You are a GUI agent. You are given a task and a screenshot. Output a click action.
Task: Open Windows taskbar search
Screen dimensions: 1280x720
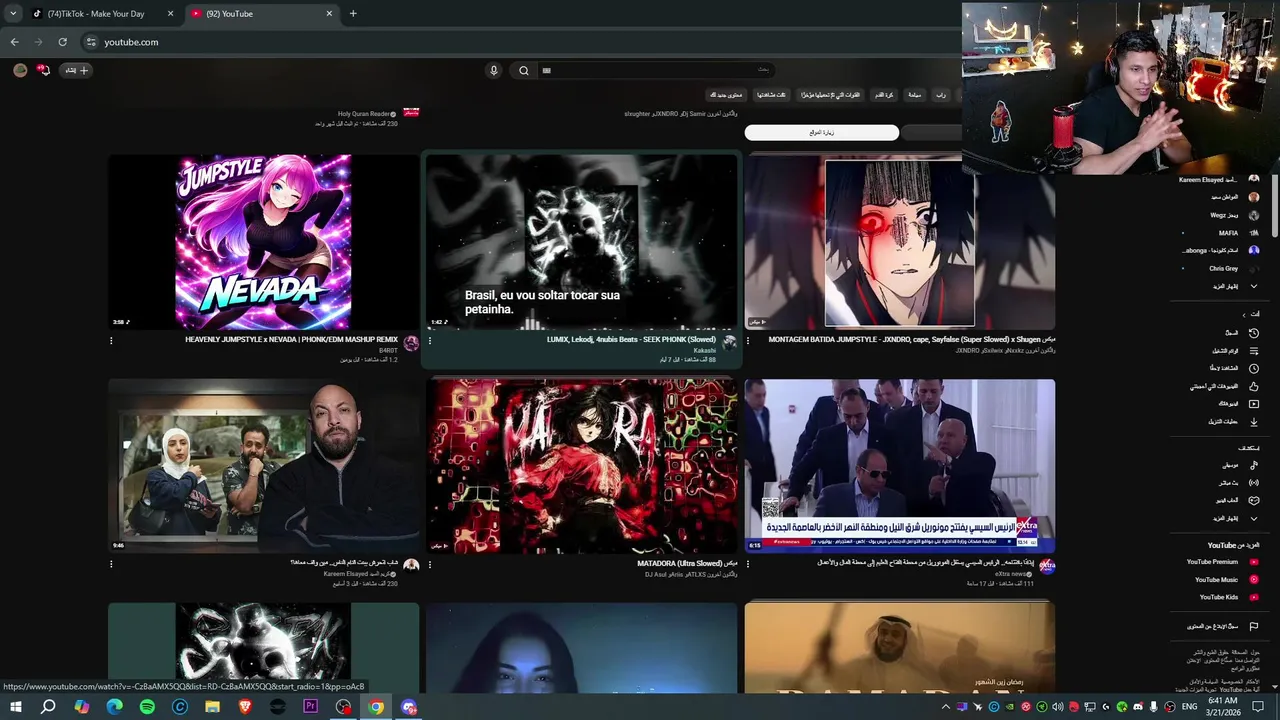click(x=48, y=707)
